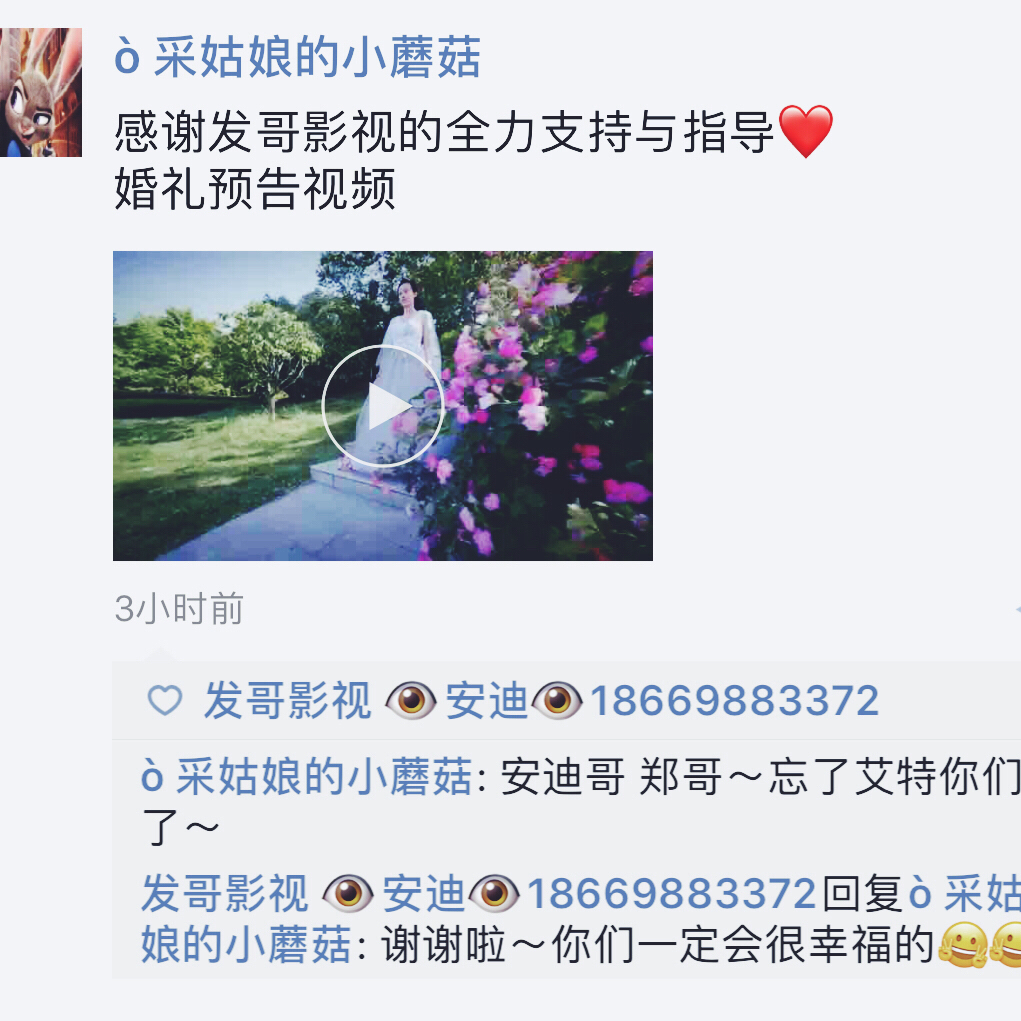
Task: Tap the eye emoji after 安迪 in reply
Action: point(494,893)
